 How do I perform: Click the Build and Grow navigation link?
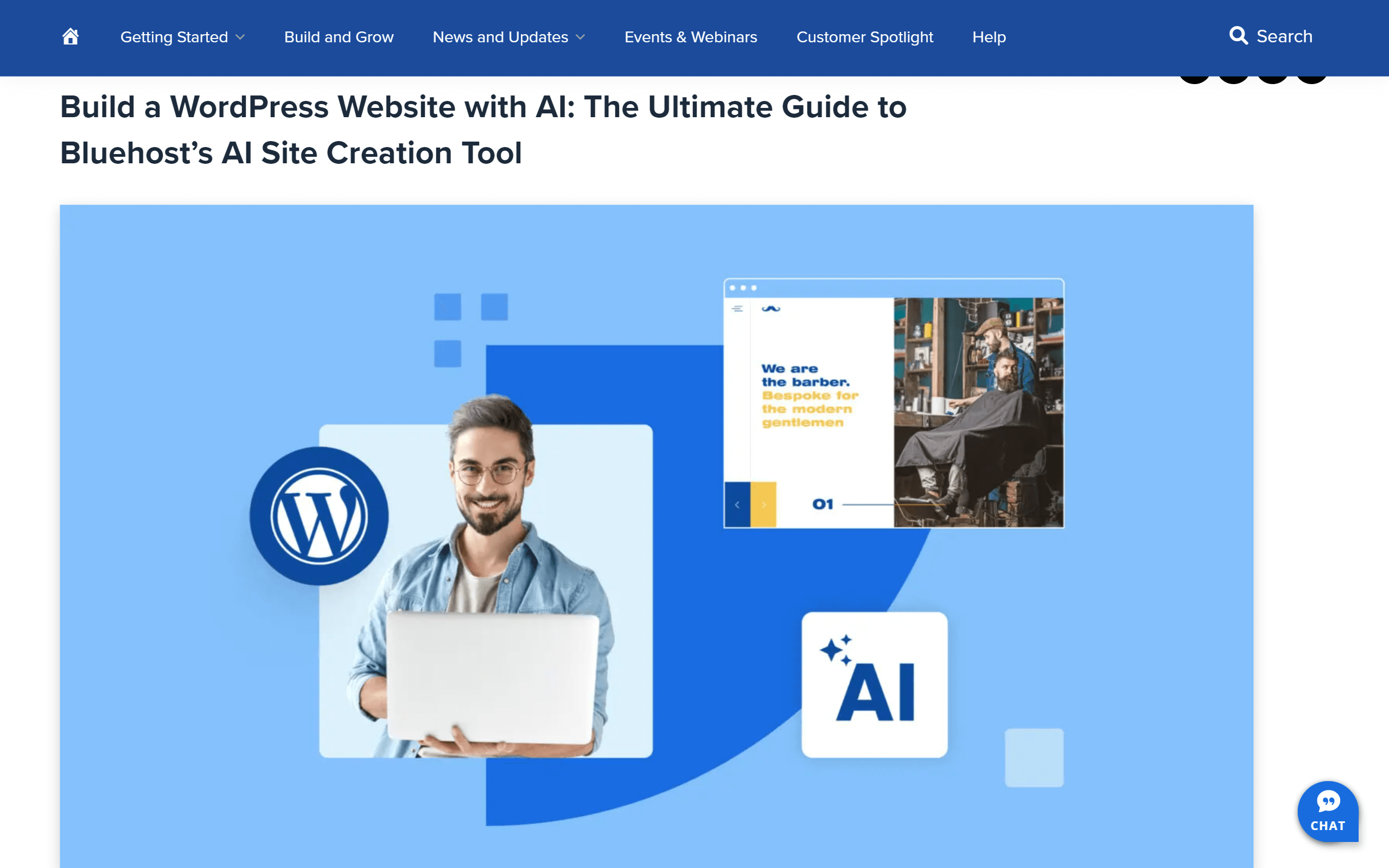pyautogui.click(x=338, y=37)
